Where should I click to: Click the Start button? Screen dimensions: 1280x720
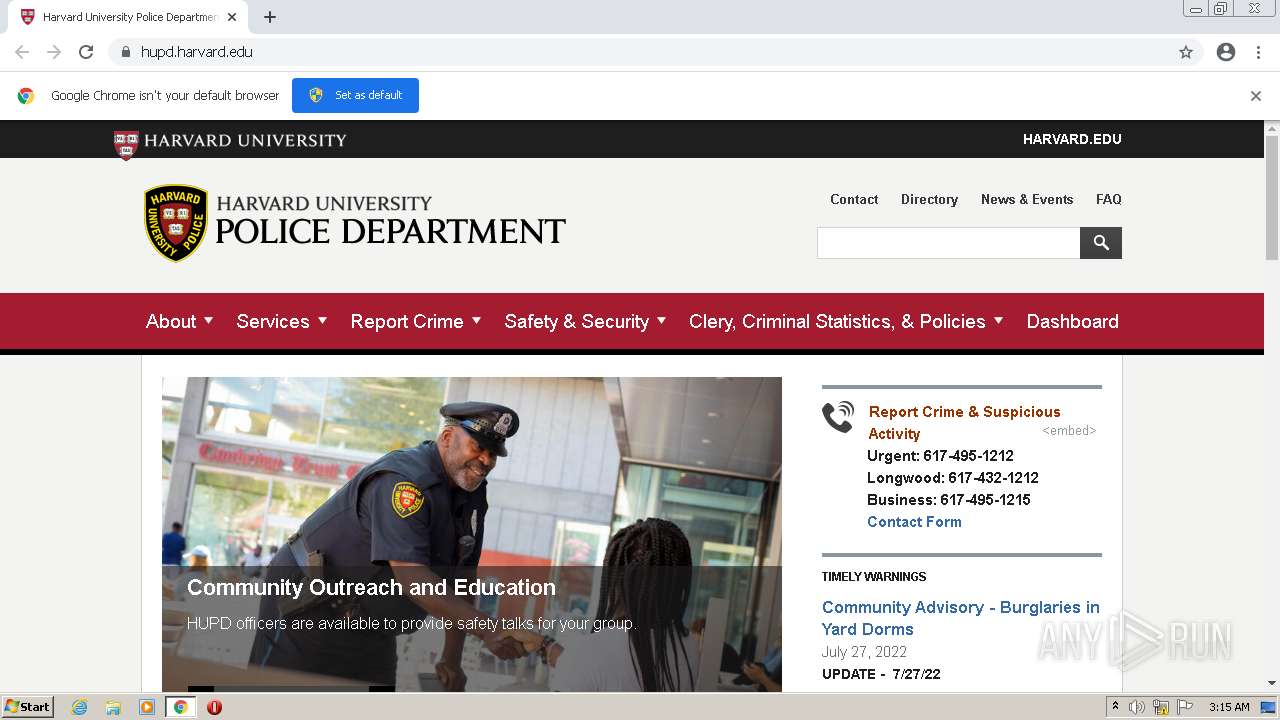point(27,707)
